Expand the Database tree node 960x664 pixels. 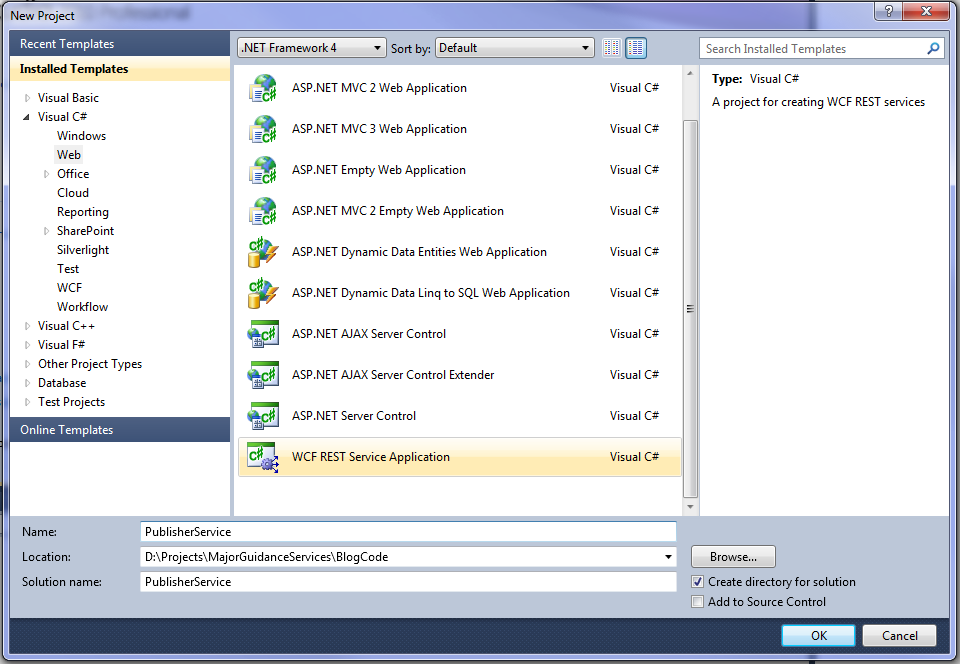tap(28, 383)
